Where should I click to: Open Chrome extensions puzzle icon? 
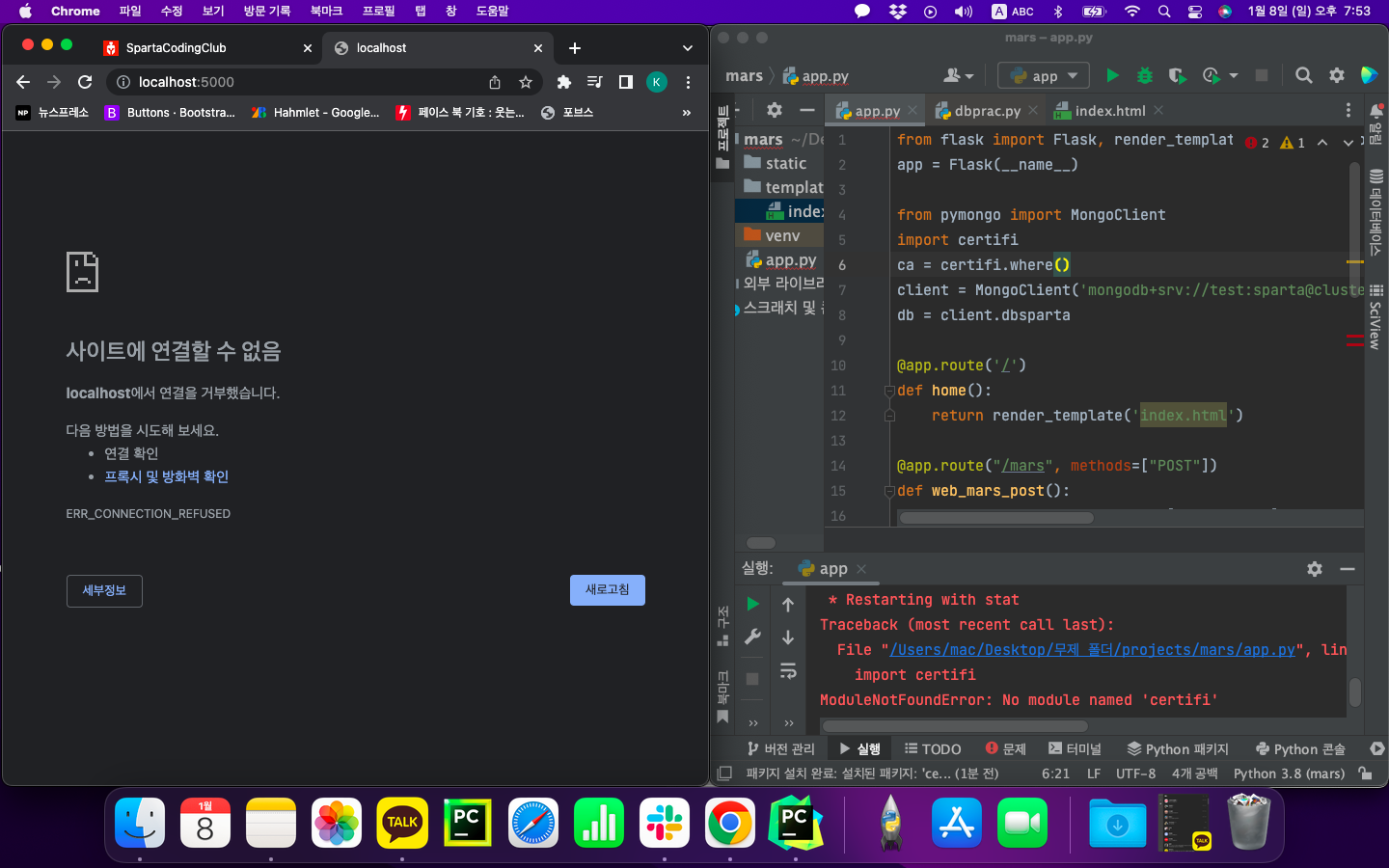coord(564,82)
